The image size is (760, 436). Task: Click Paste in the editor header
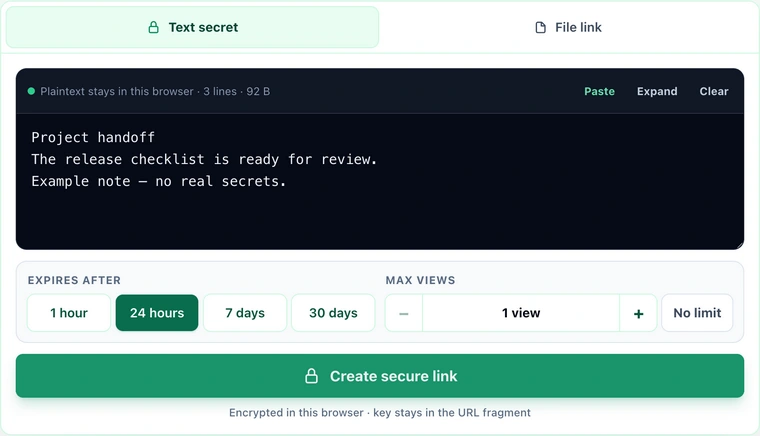[x=599, y=91]
